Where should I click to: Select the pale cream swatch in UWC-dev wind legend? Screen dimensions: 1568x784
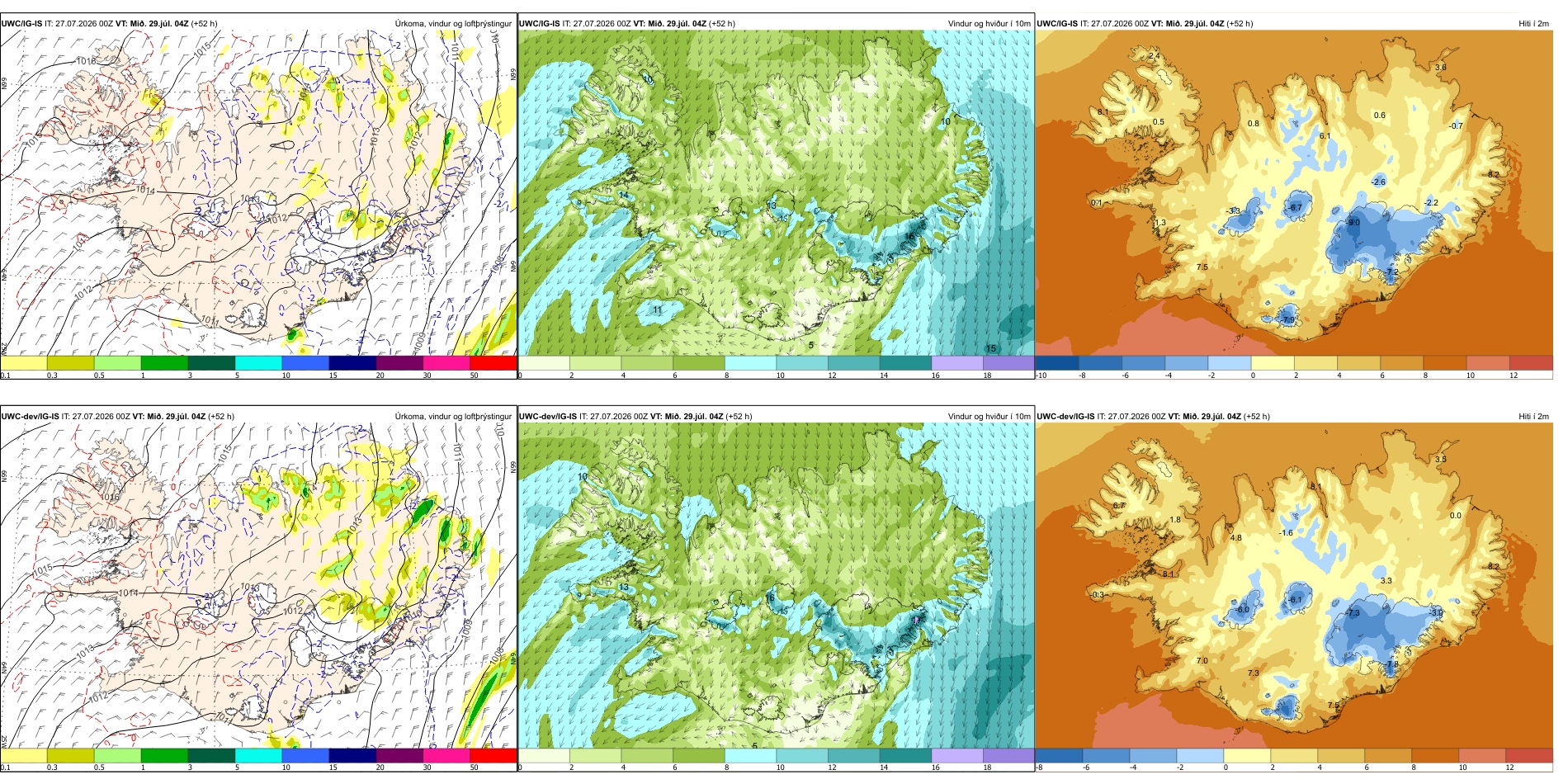tap(544, 755)
